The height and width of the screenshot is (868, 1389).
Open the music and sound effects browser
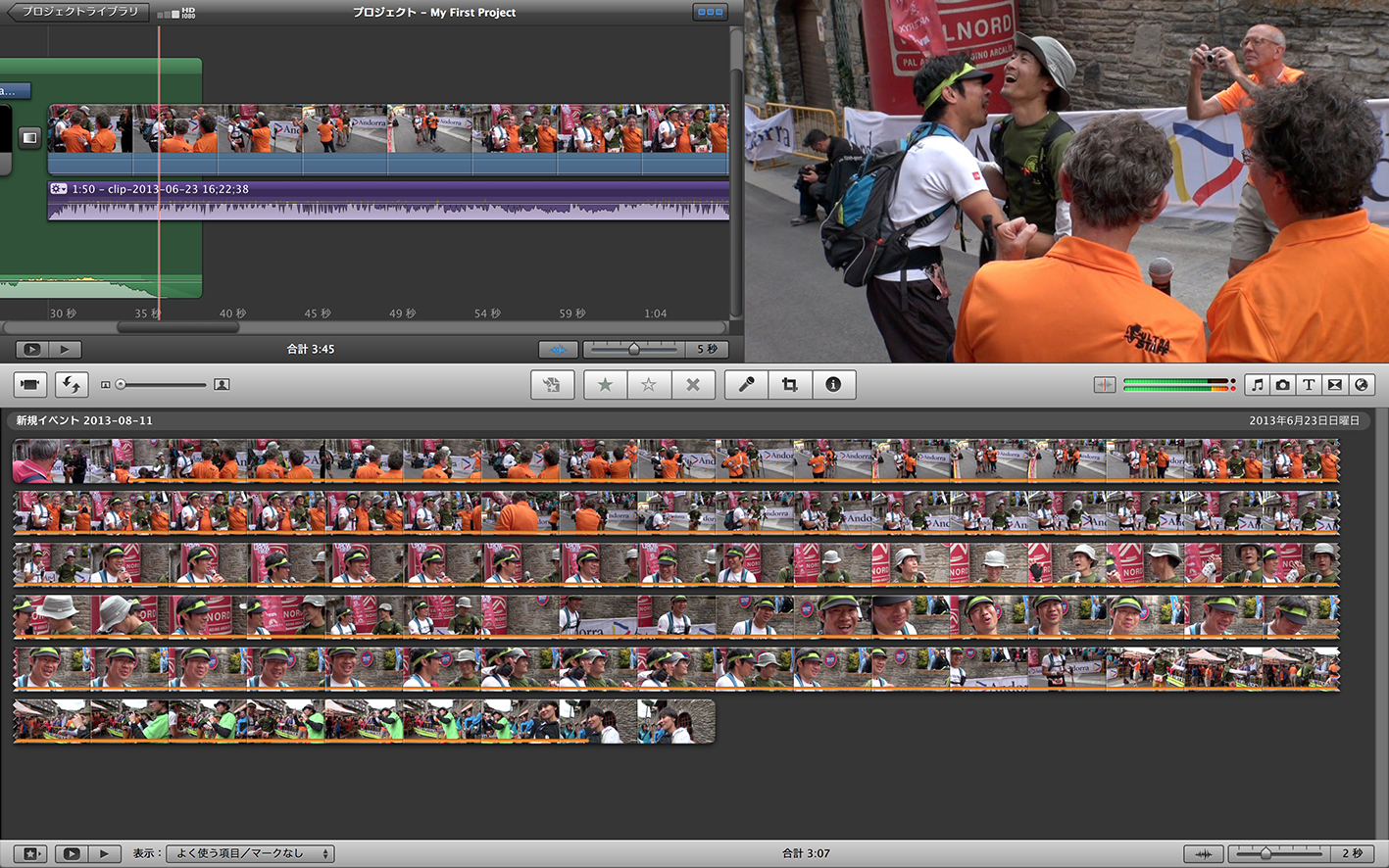(1257, 385)
